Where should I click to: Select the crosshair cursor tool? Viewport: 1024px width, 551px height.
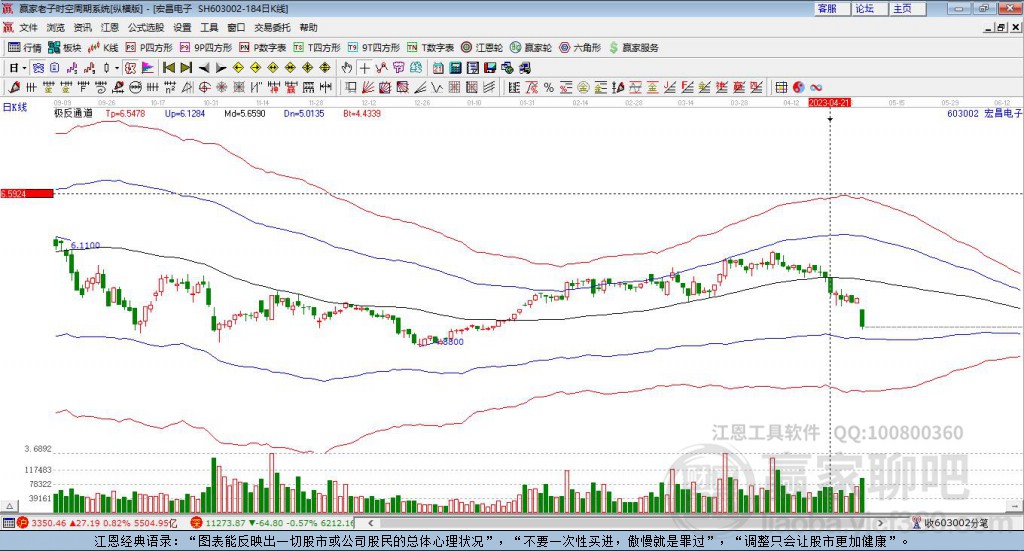364,68
